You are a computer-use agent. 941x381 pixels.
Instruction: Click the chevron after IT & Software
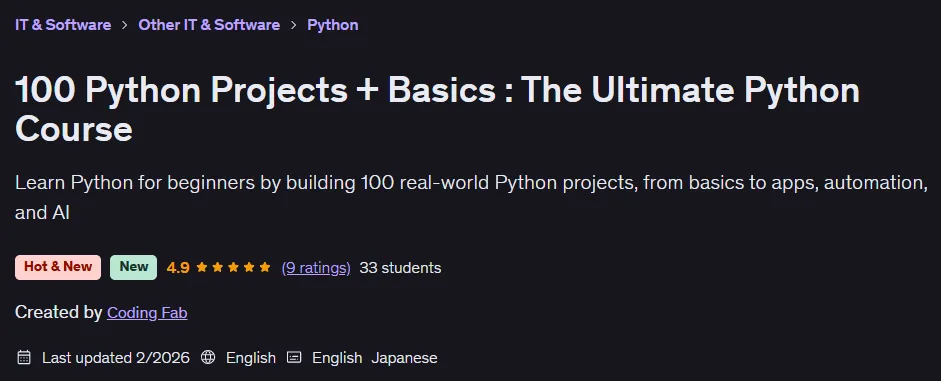click(x=125, y=25)
